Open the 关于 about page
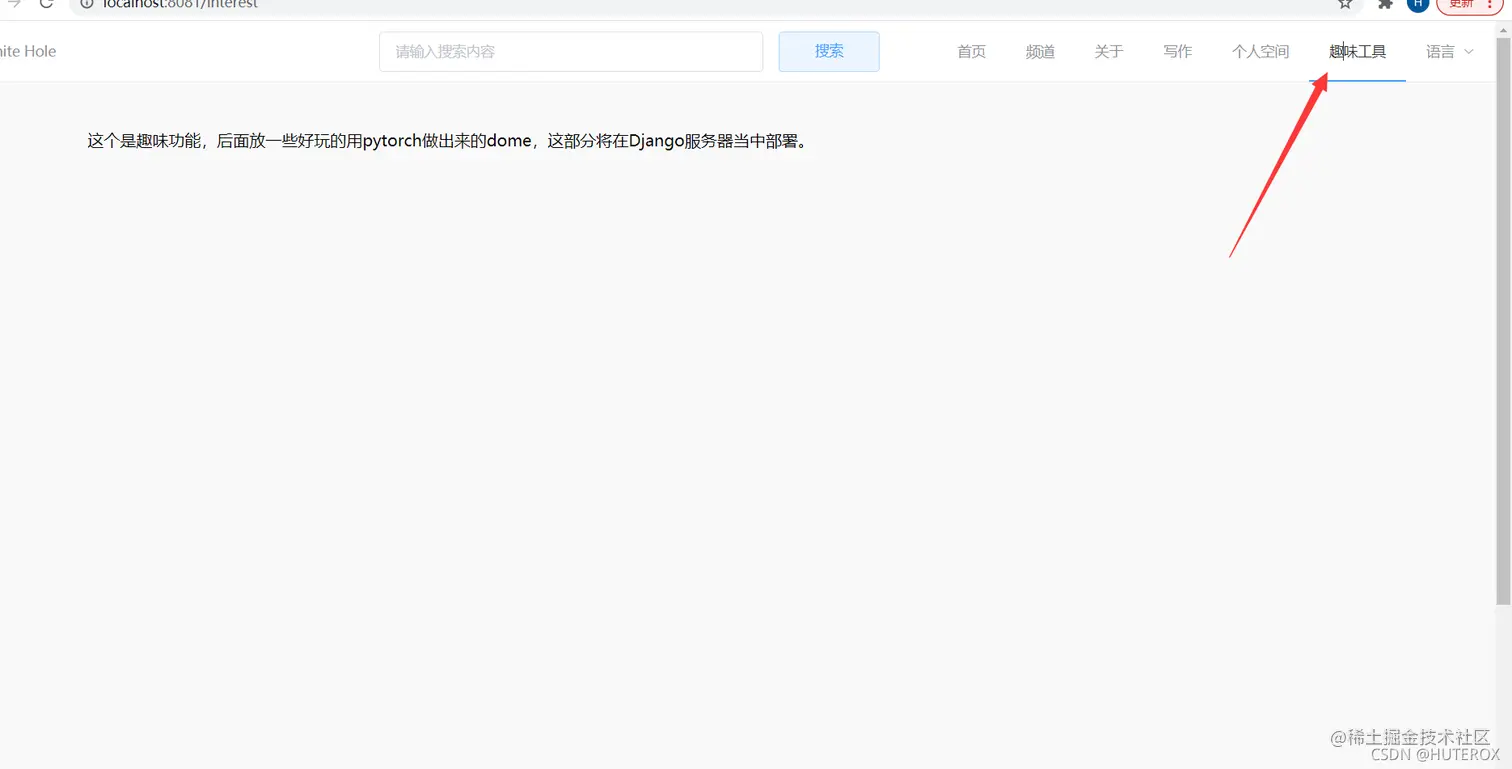Screen dimensions: 1512x769 click(1108, 51)
